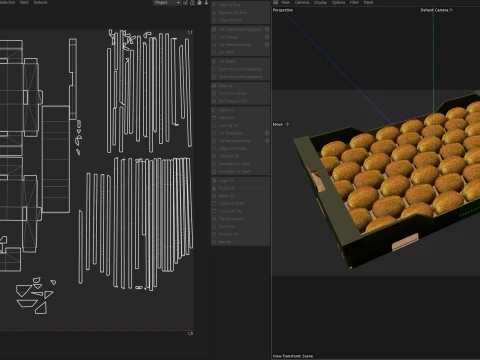The image size is (480, 360).
Task: Click icon next to Default Camera label
Action: click(451, 10)
